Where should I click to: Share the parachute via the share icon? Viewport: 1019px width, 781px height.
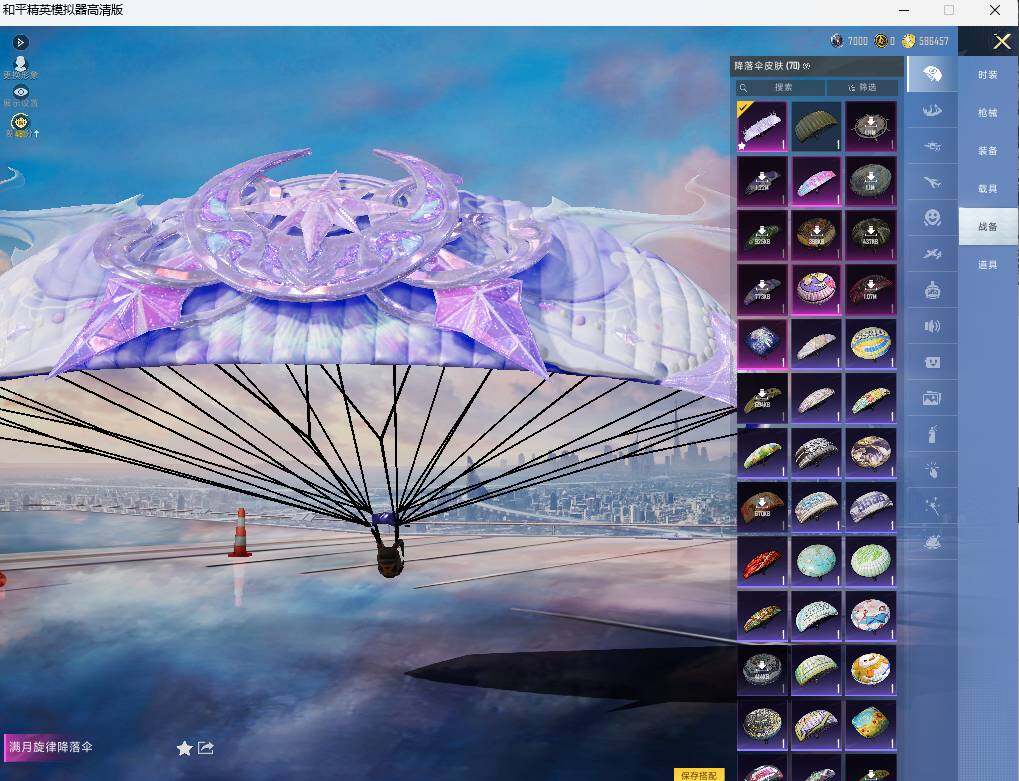pos(206,748)
